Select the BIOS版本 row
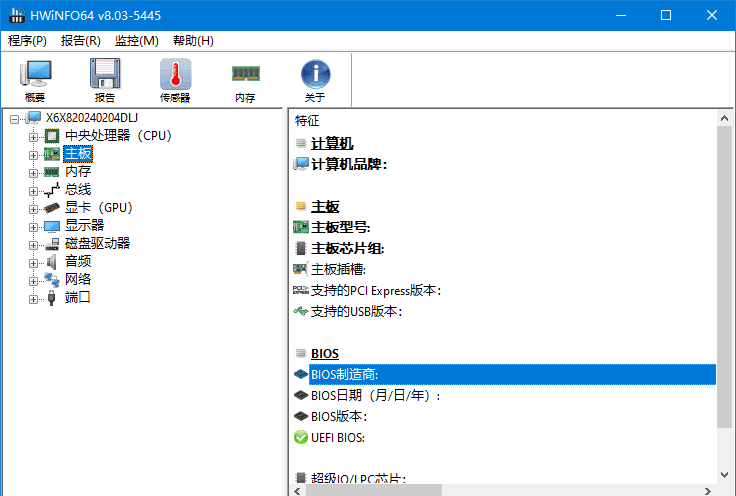 339,416
